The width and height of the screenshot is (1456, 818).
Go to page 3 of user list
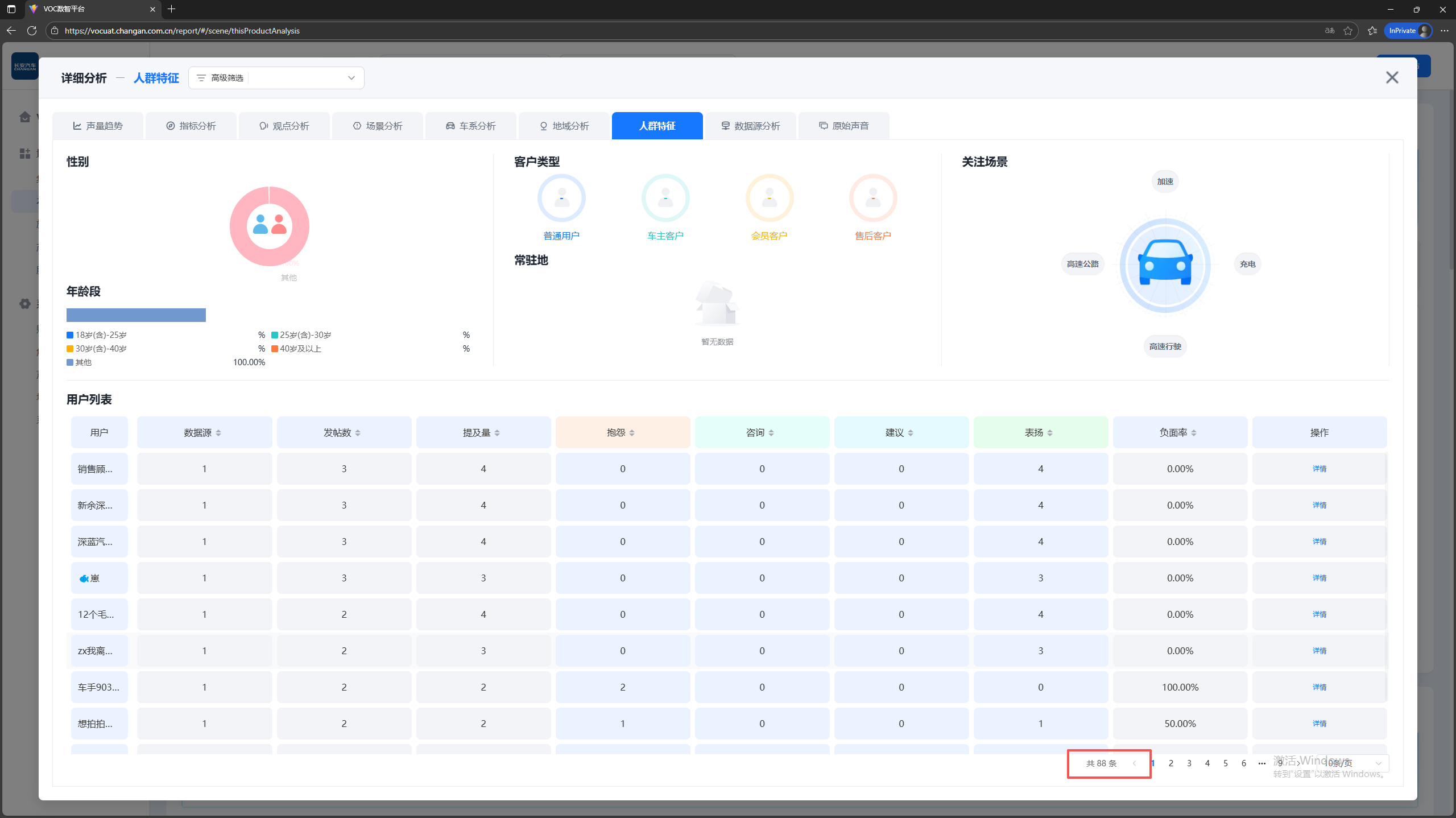[1189, 763]
